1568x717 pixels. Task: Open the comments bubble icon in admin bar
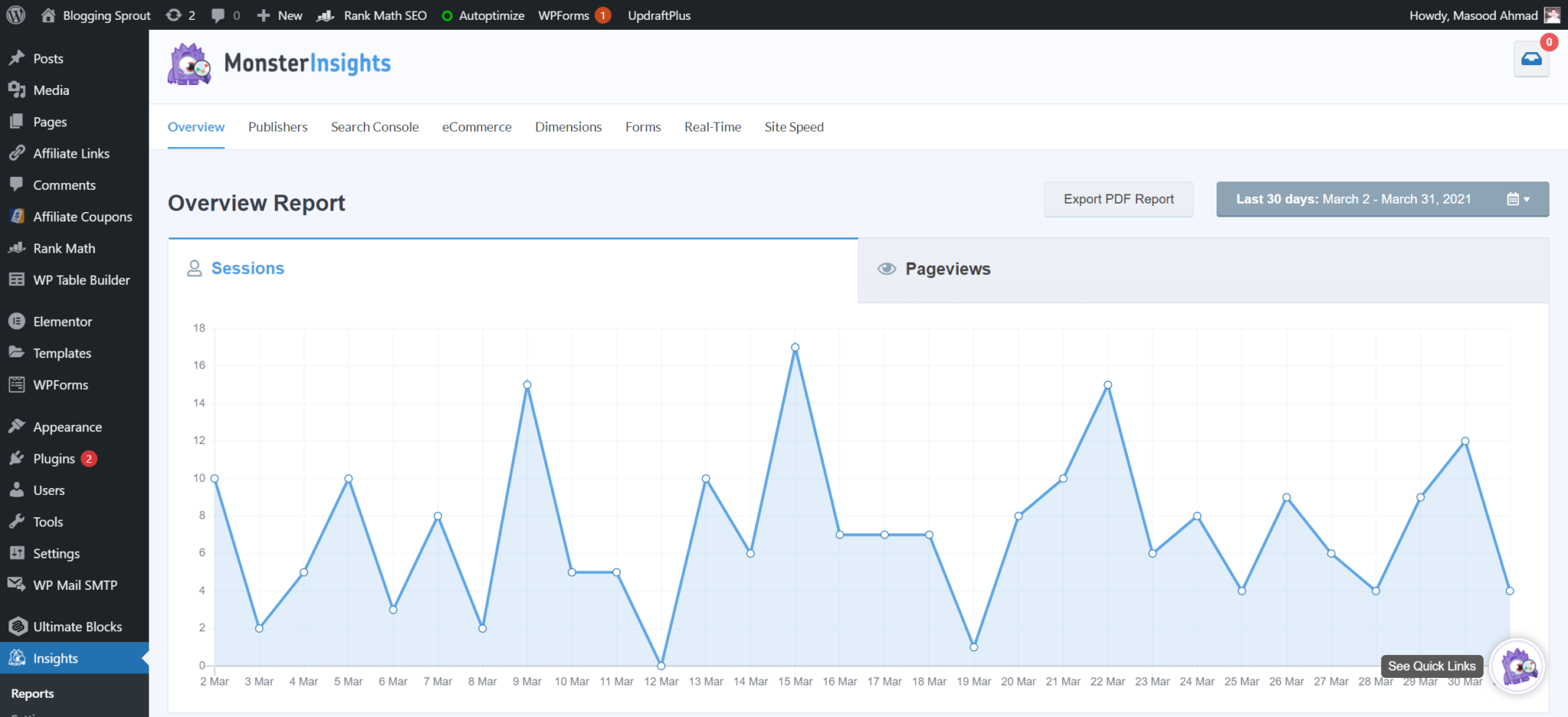click(218, 15)
